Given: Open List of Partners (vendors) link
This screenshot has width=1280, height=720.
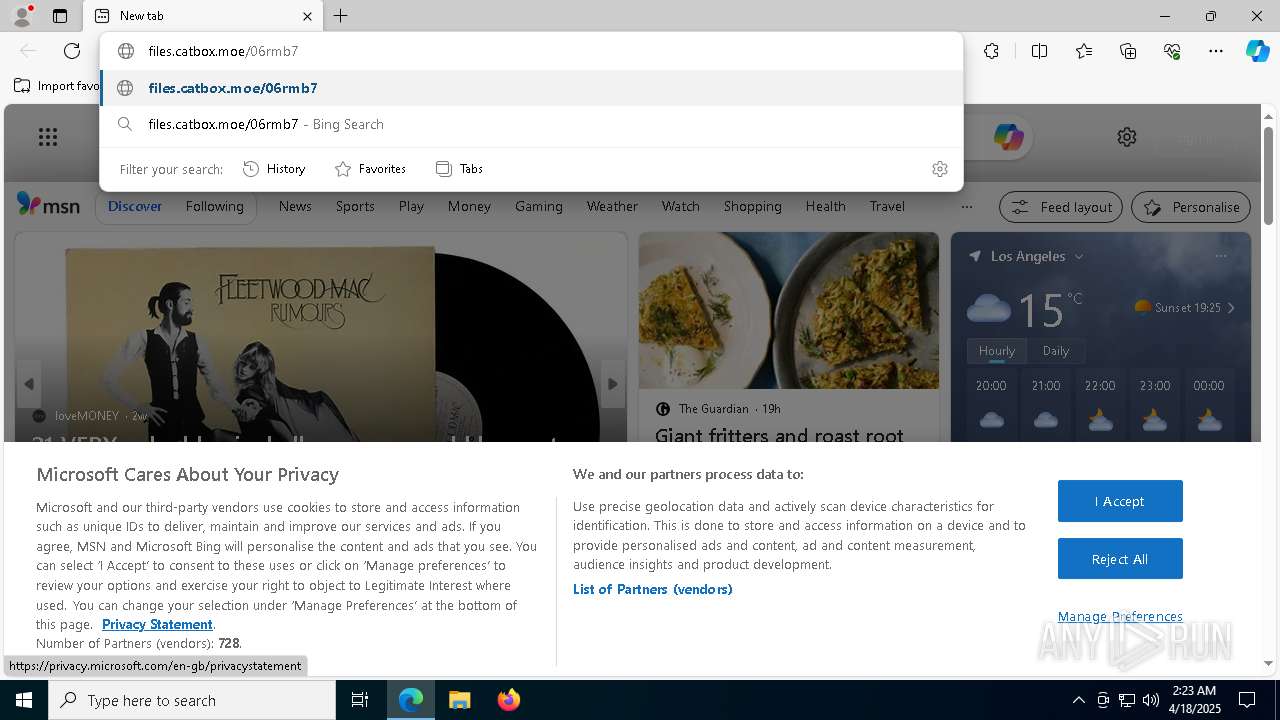Looking at the screenshot, I should [x=653, y=589].
